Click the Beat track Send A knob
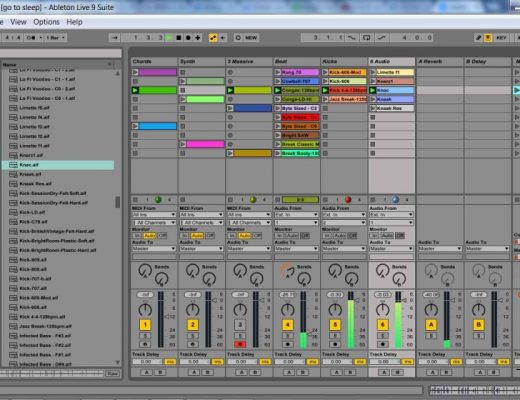The image size is (520, 400). (287, 270)
